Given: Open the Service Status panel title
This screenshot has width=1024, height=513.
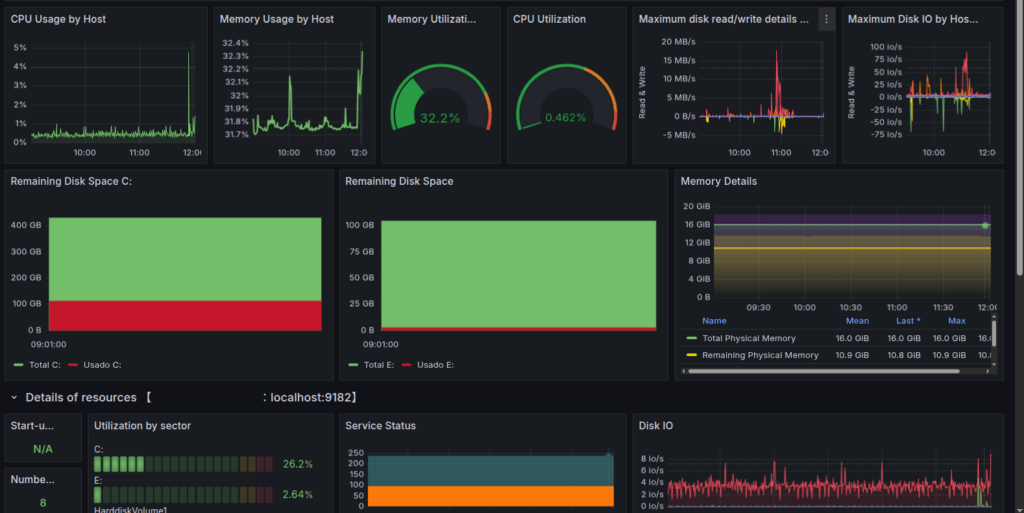Looking at the screenshot, I should pyautogui.click(x=380, y=426).
